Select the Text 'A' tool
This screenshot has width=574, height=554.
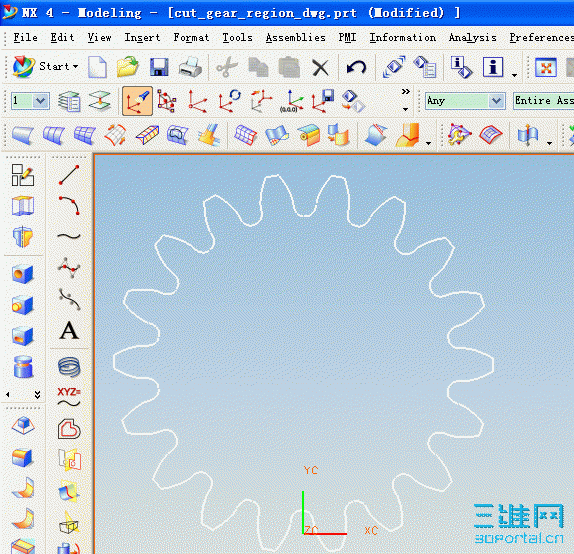point(69,331)
